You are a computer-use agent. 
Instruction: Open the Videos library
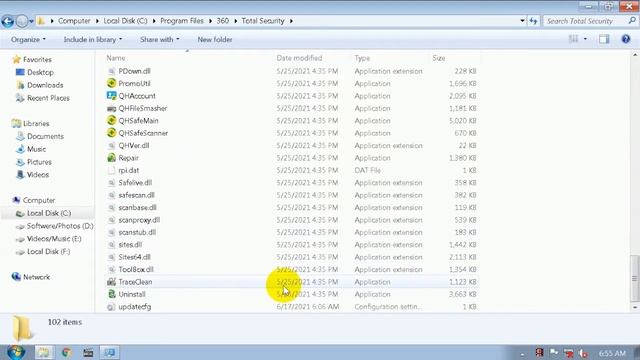click(x=38, y=175)
